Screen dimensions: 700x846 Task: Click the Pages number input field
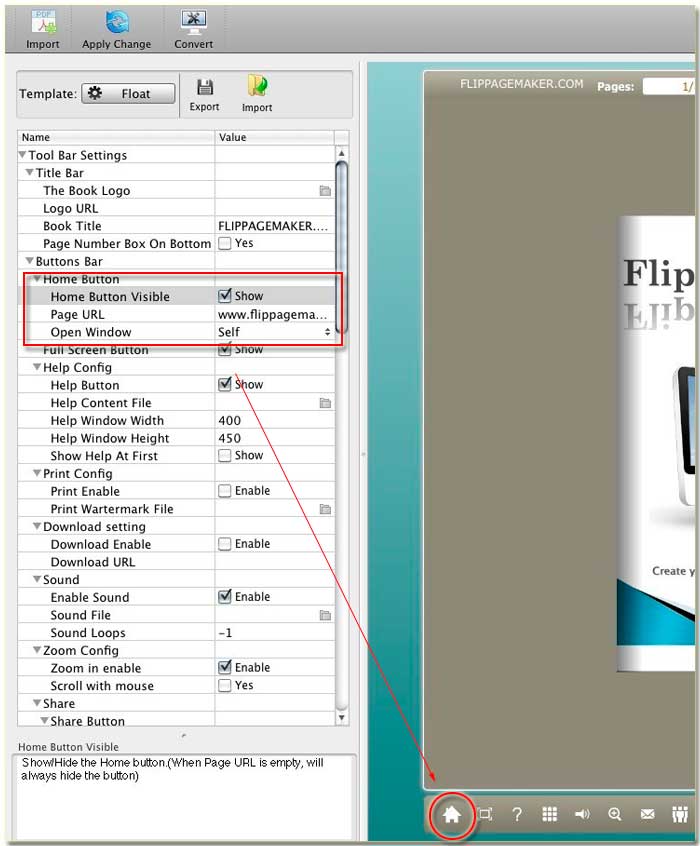tap(669, 86)
